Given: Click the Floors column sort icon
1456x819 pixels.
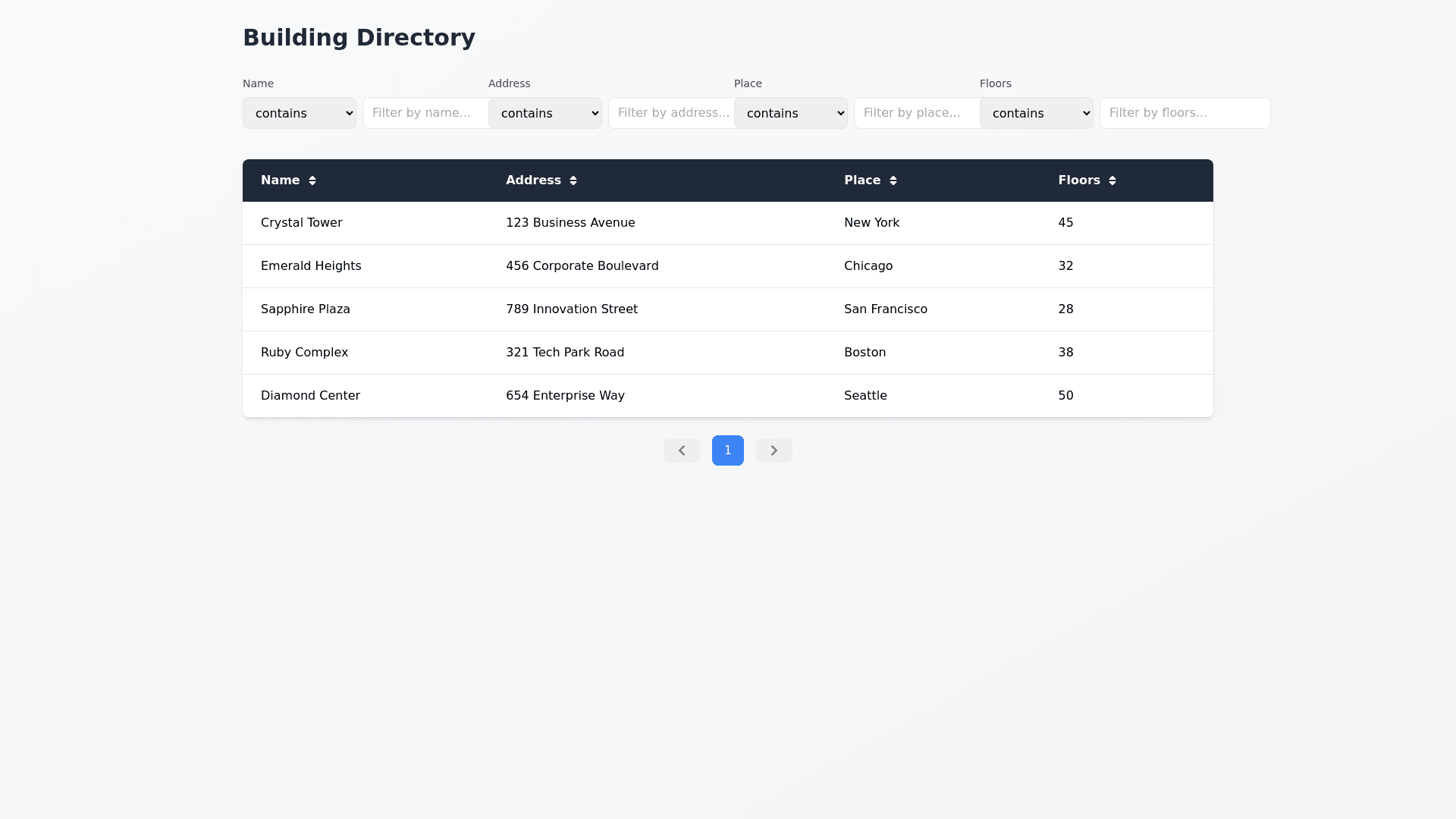Looking at the screenshot, I should pos(1112,180).
